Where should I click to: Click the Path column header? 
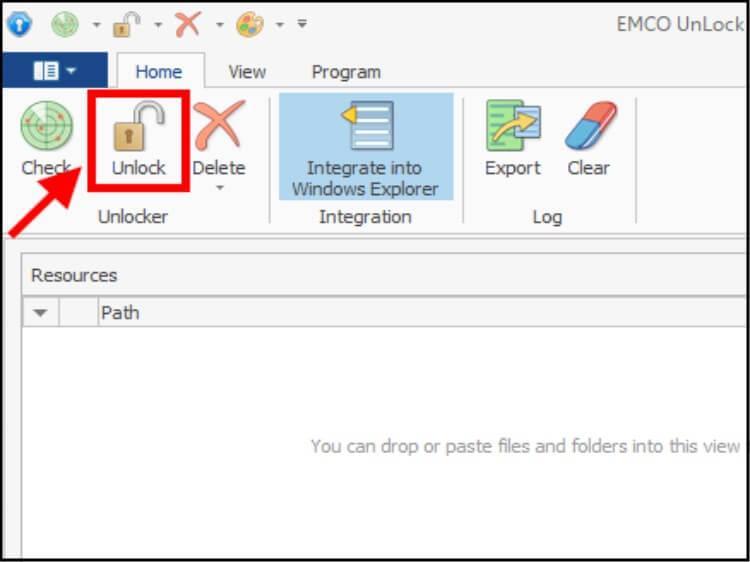click(x=423, y=313)
